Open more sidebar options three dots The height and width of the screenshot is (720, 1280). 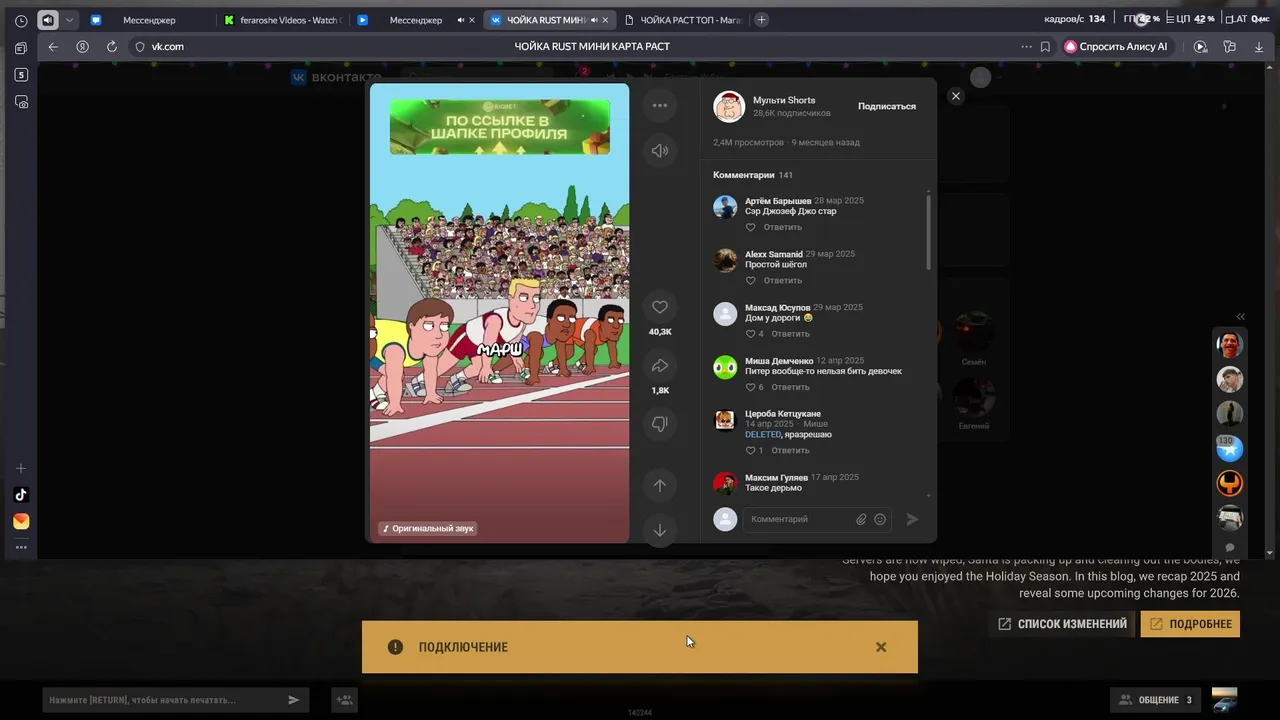[x=21, y=547]
